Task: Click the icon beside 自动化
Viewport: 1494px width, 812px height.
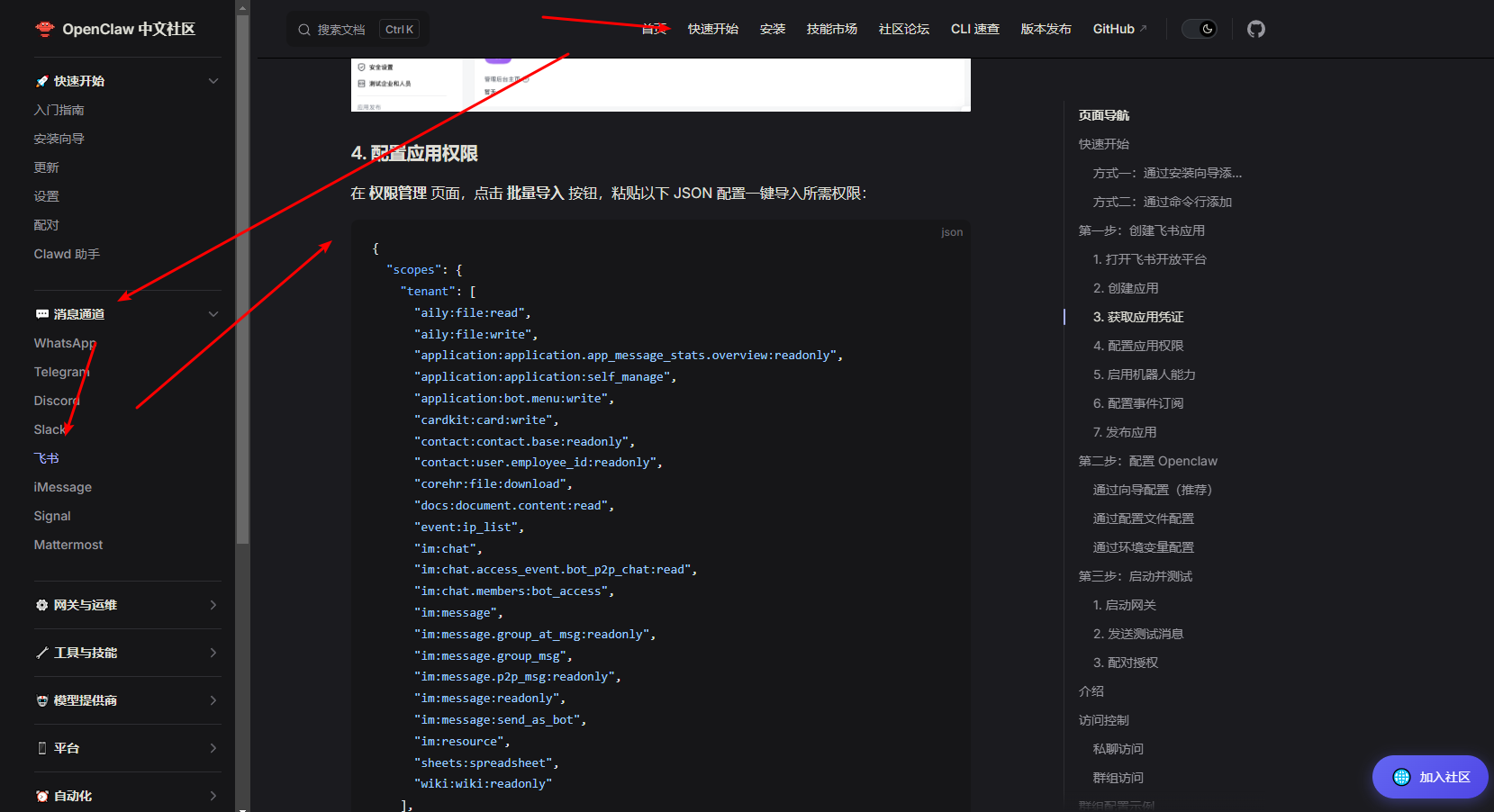Action: pos(41,795)
